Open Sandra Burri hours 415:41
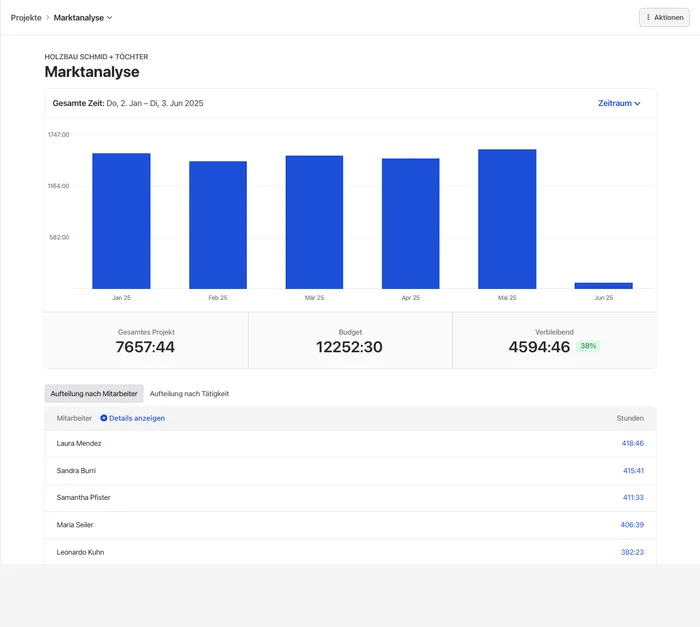700x627 pixels. (631, 470)
